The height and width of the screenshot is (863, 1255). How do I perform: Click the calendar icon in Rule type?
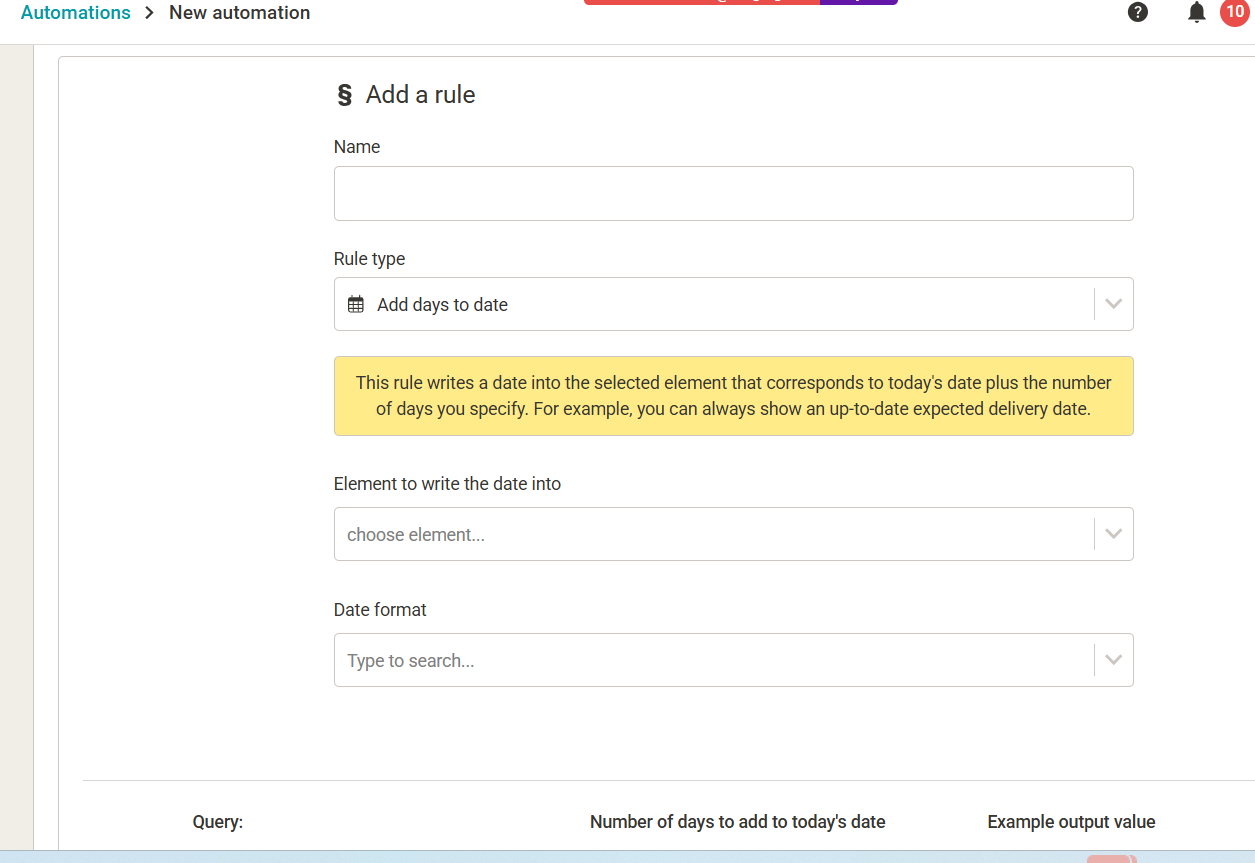pos(356,305)
